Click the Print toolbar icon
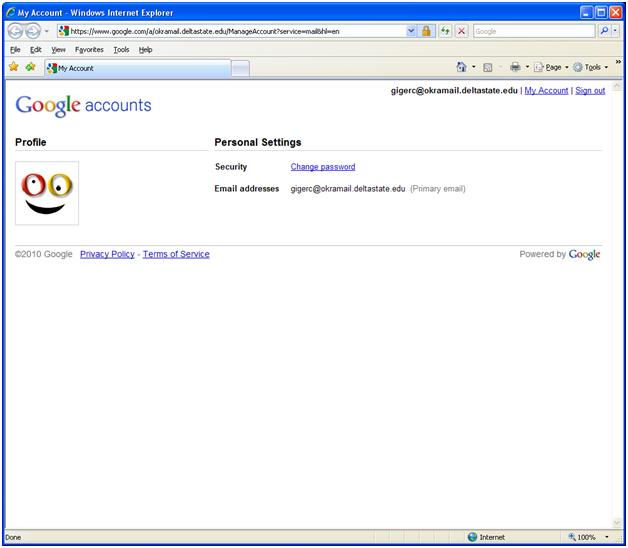628x548 pixels. pyautogui.click(x=515, y=67)
